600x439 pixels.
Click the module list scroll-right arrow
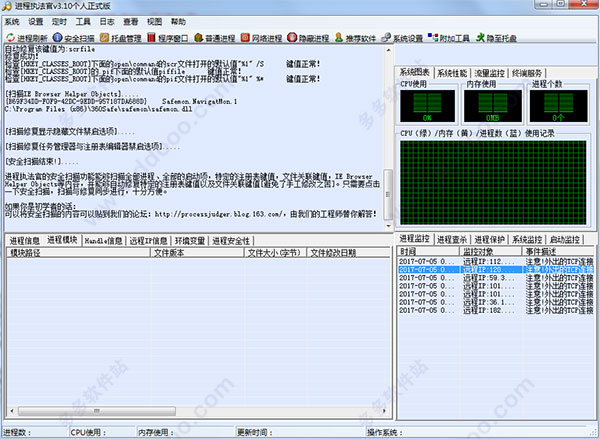(x=385, y=411)
